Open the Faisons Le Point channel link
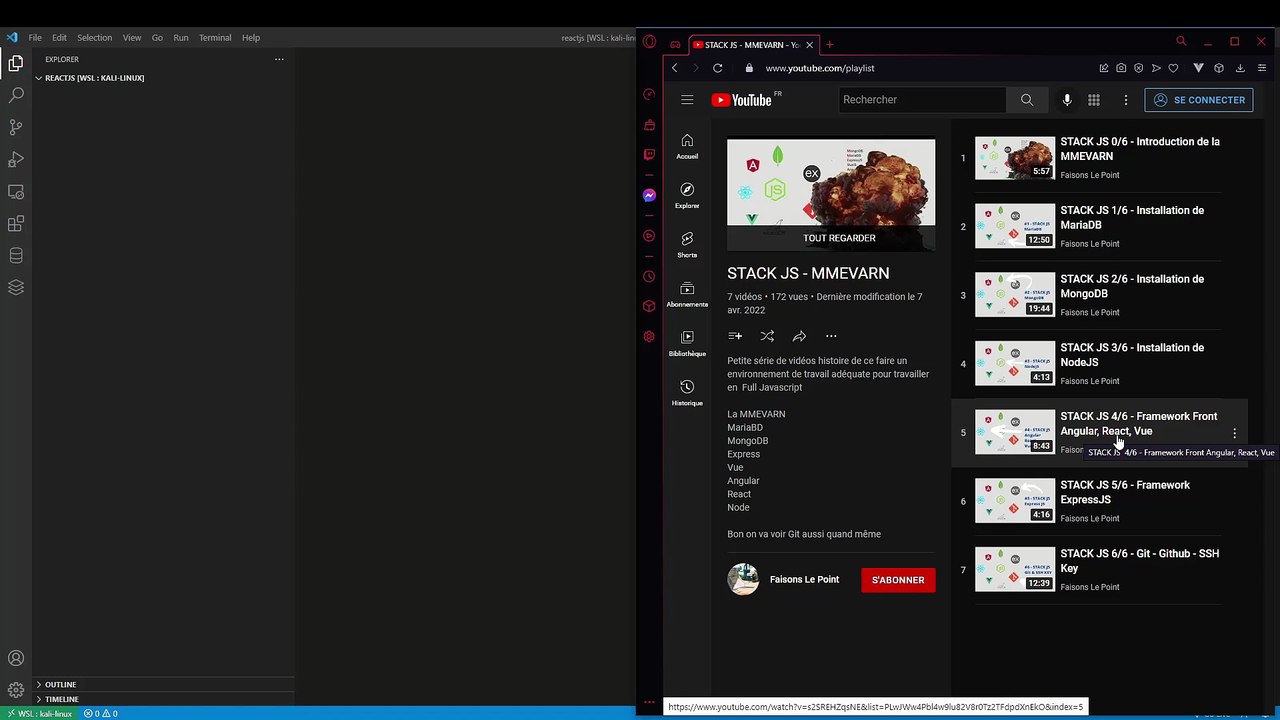 (x=804, y=580)
